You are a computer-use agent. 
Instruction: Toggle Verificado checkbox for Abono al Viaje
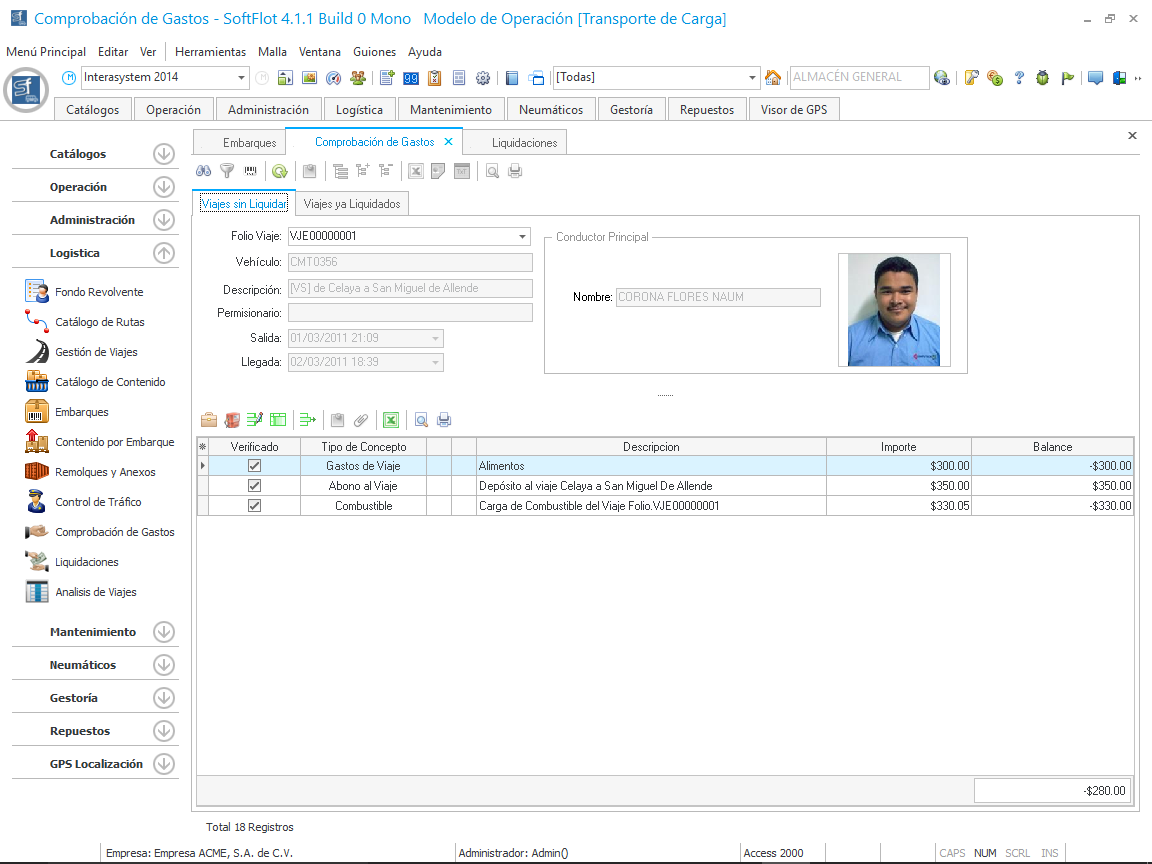click(x=254, y=486)
